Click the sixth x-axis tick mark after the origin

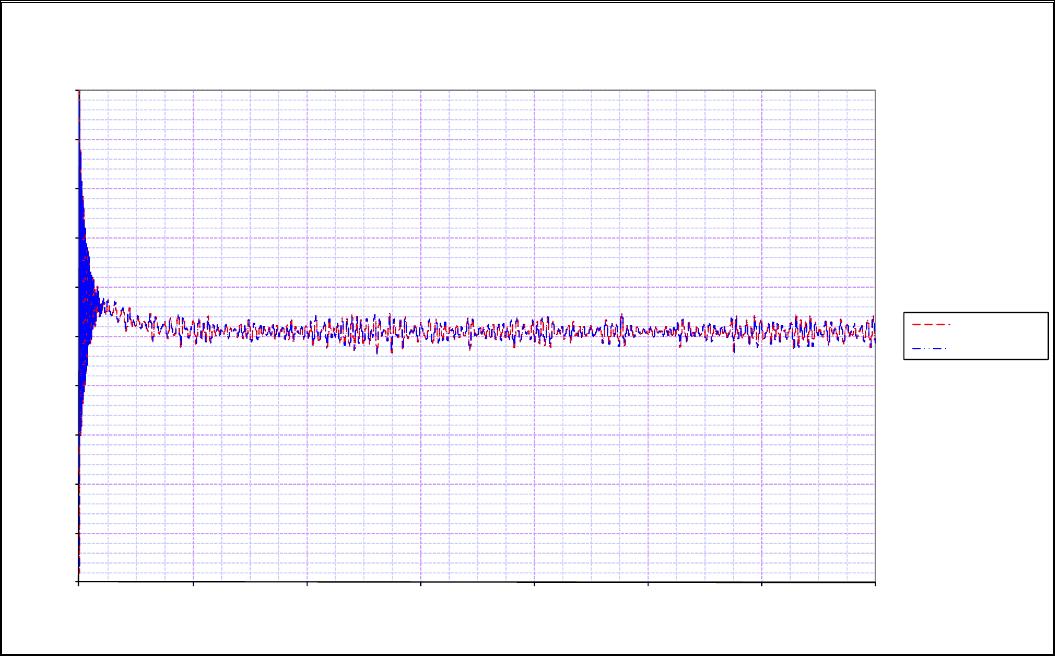[762, 582]
